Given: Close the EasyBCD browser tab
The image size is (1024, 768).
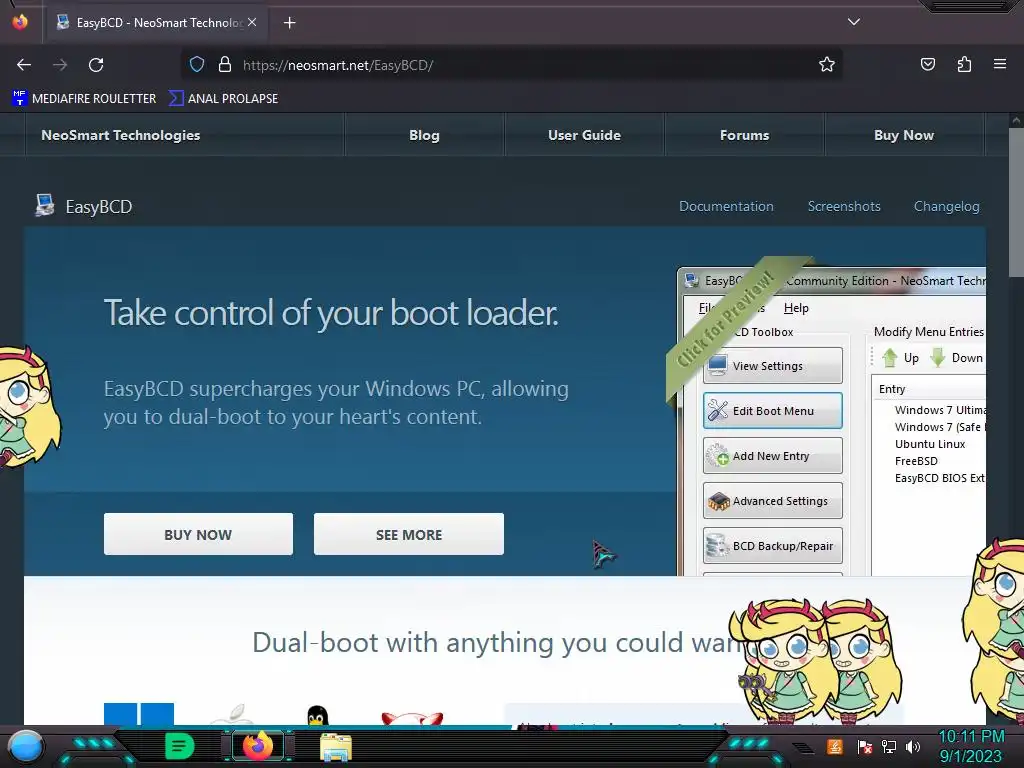Looking at the screenshot, I should (x=252, y=22).
